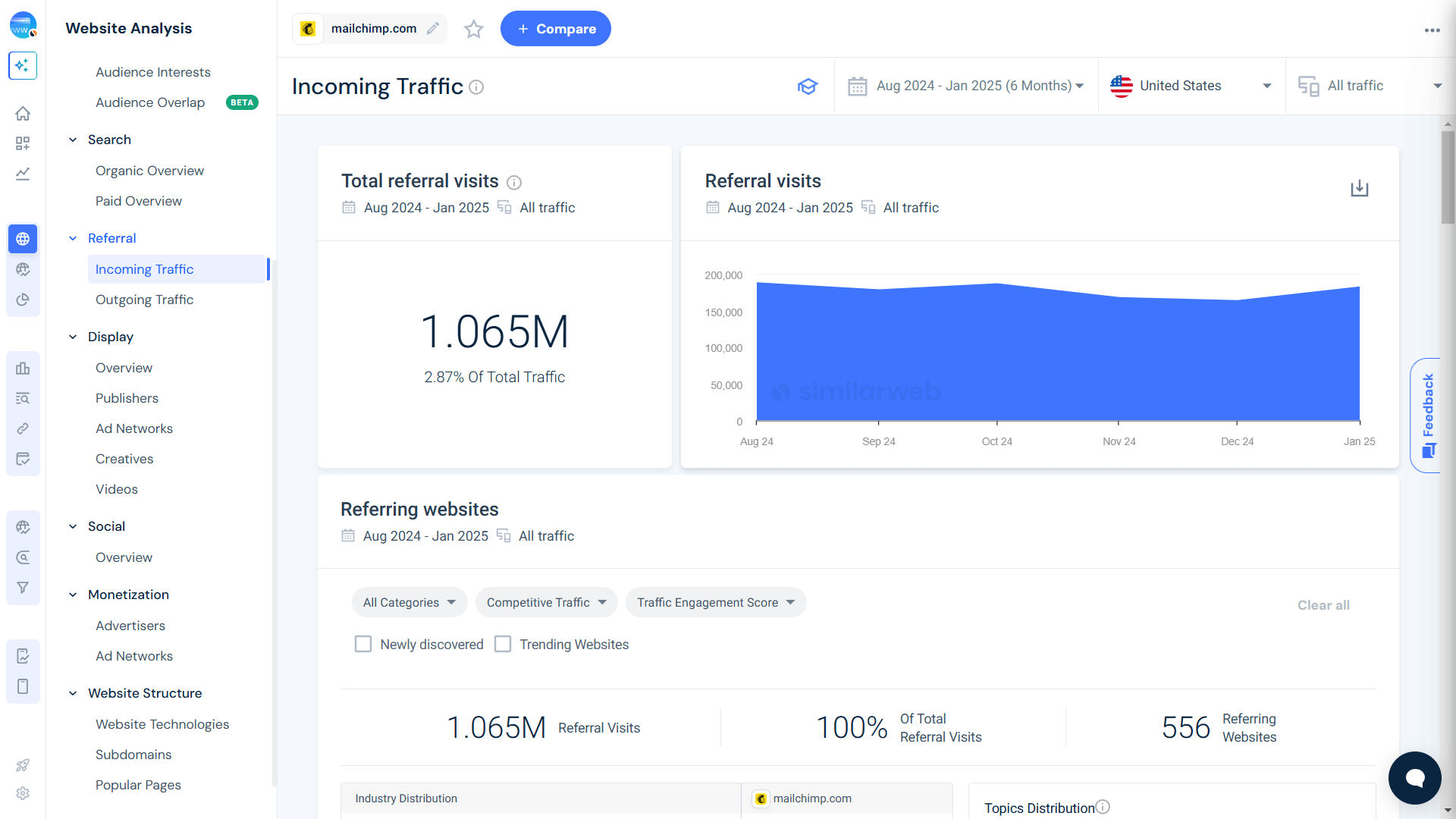Click the info icon next to Total referral visits
This screenshot has width=1456, height=819.
514,182
